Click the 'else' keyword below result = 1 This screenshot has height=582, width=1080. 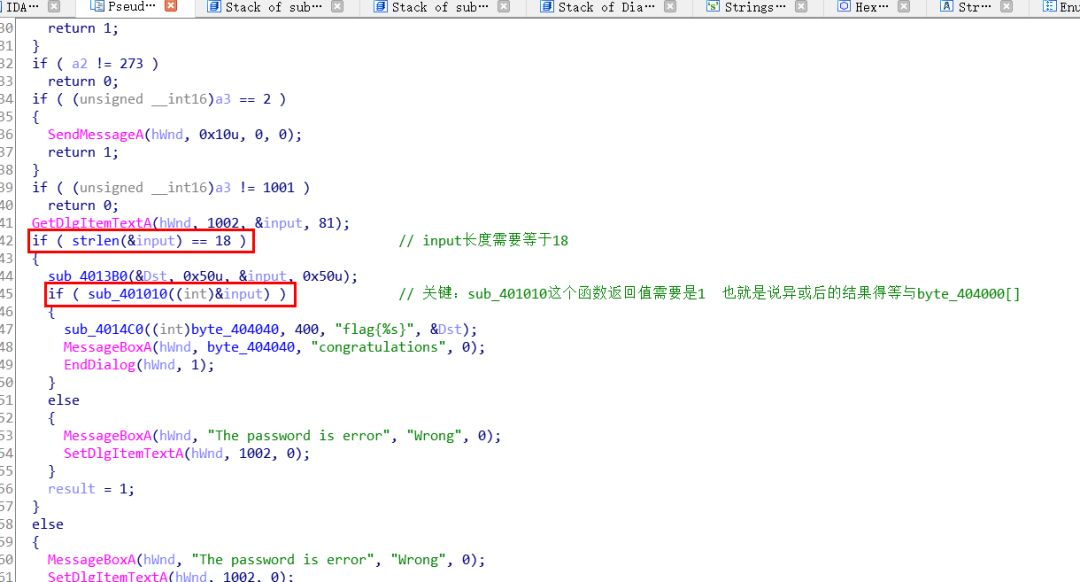[x=48, y=524]
